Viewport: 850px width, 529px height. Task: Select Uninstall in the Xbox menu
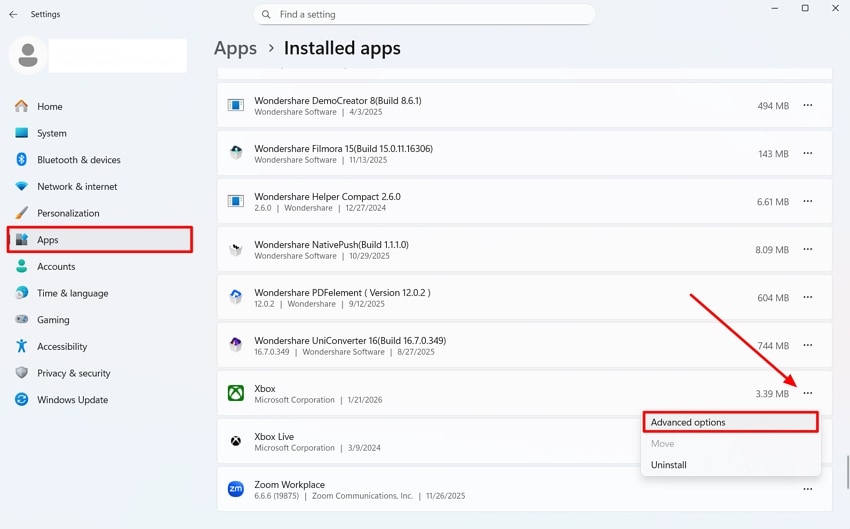click(x=730, y=465)
